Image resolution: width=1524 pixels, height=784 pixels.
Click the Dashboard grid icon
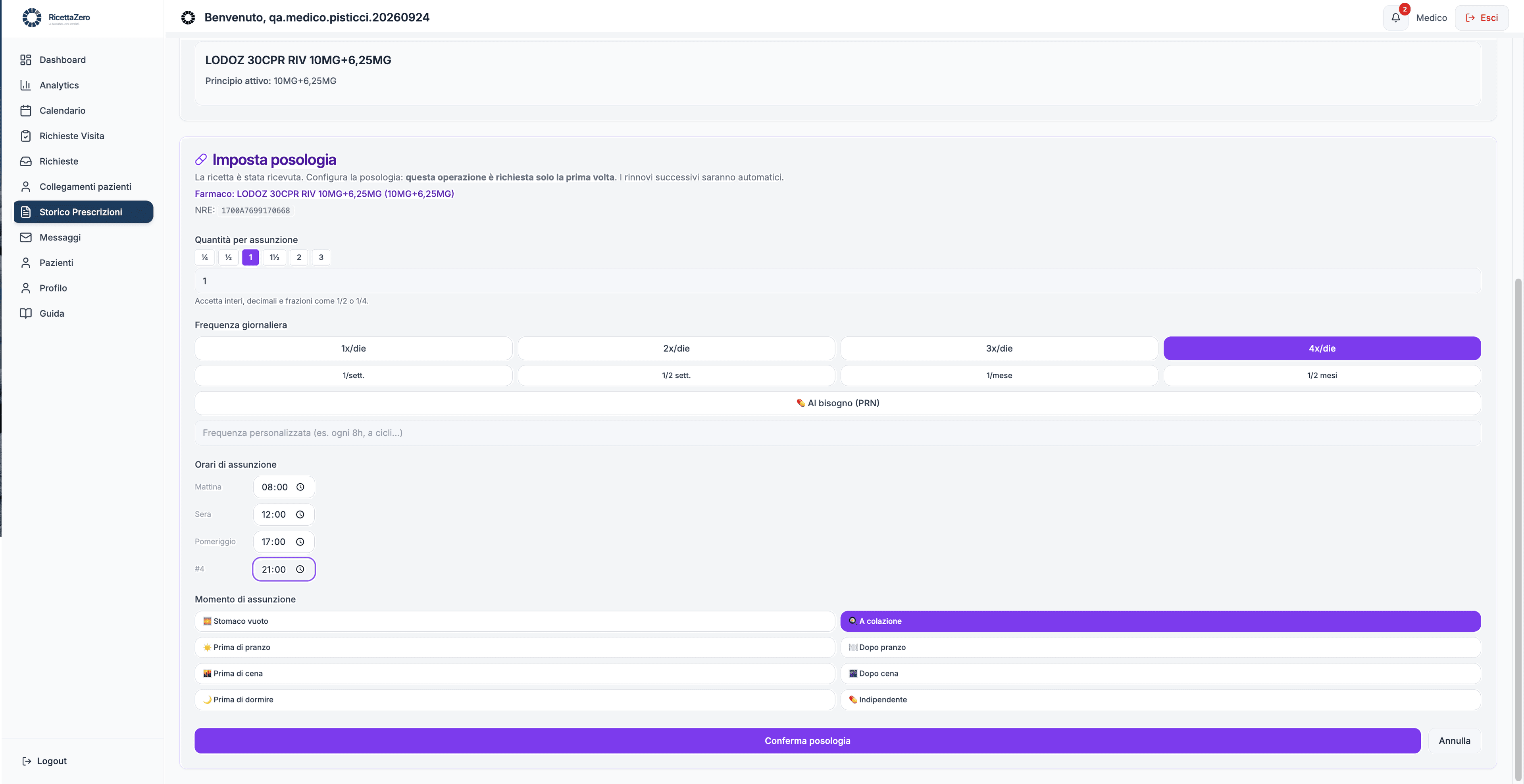pyautogui.click(x=25, y=60)
